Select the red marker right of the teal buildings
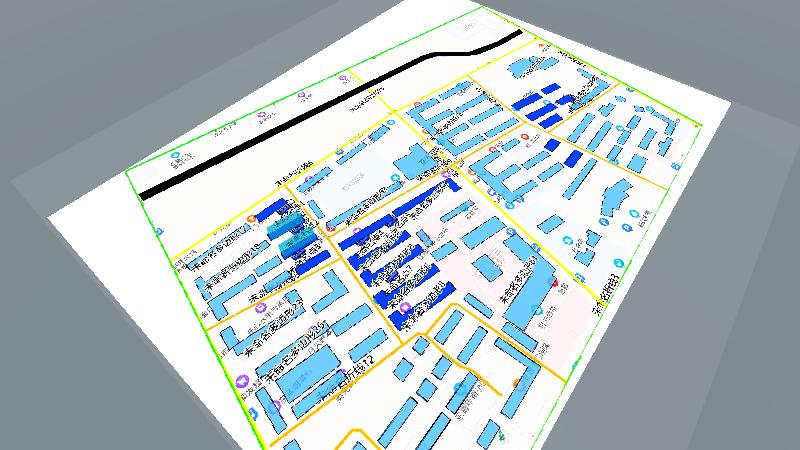 331,226
